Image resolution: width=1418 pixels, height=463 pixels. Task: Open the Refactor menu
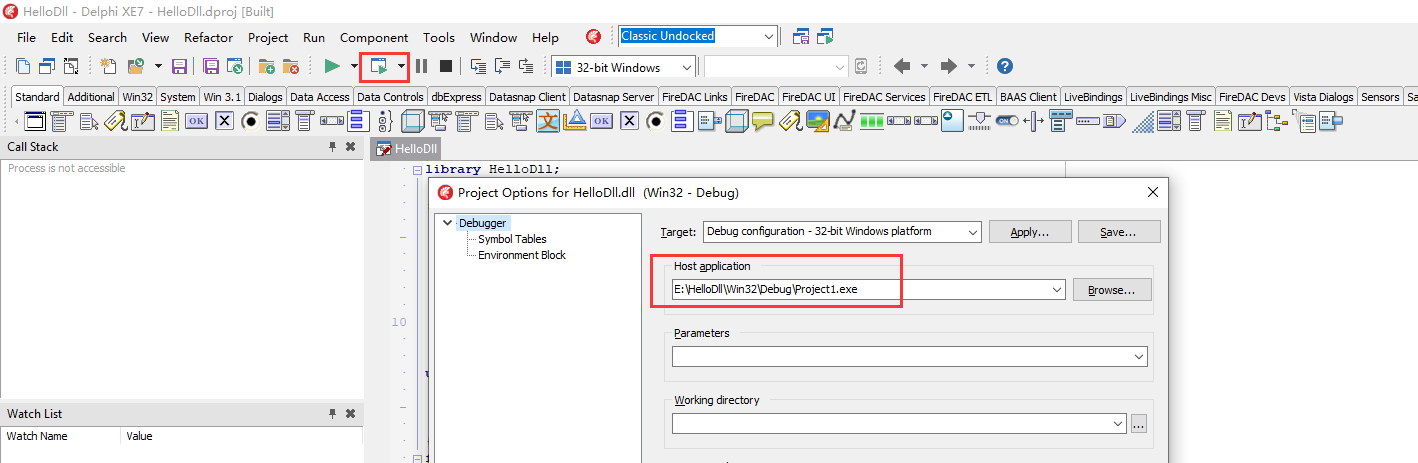coord(208,38)
